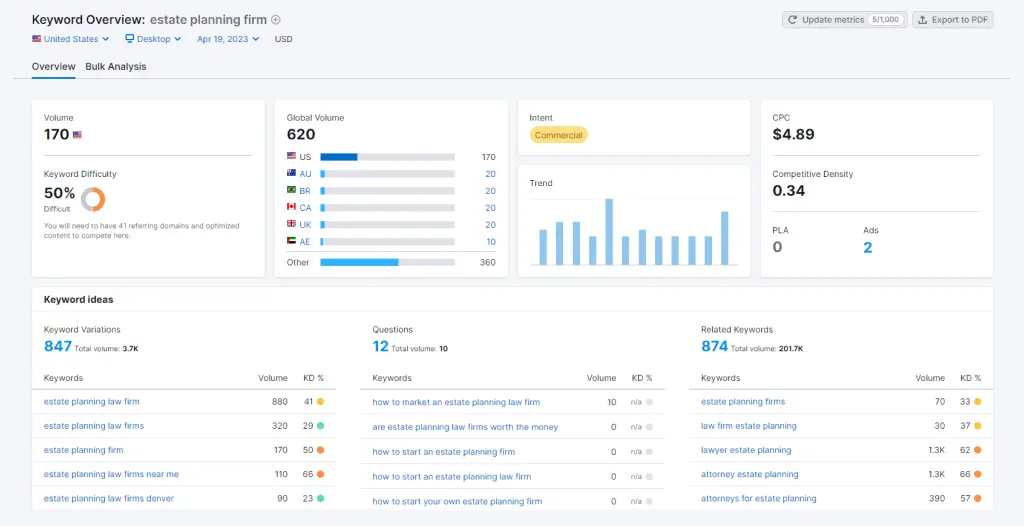Image resolution: width=1024 pixels, height=526 pixels.
Task: Click the Keyword Difficulty 50% value
Action: tap(59, 193)
